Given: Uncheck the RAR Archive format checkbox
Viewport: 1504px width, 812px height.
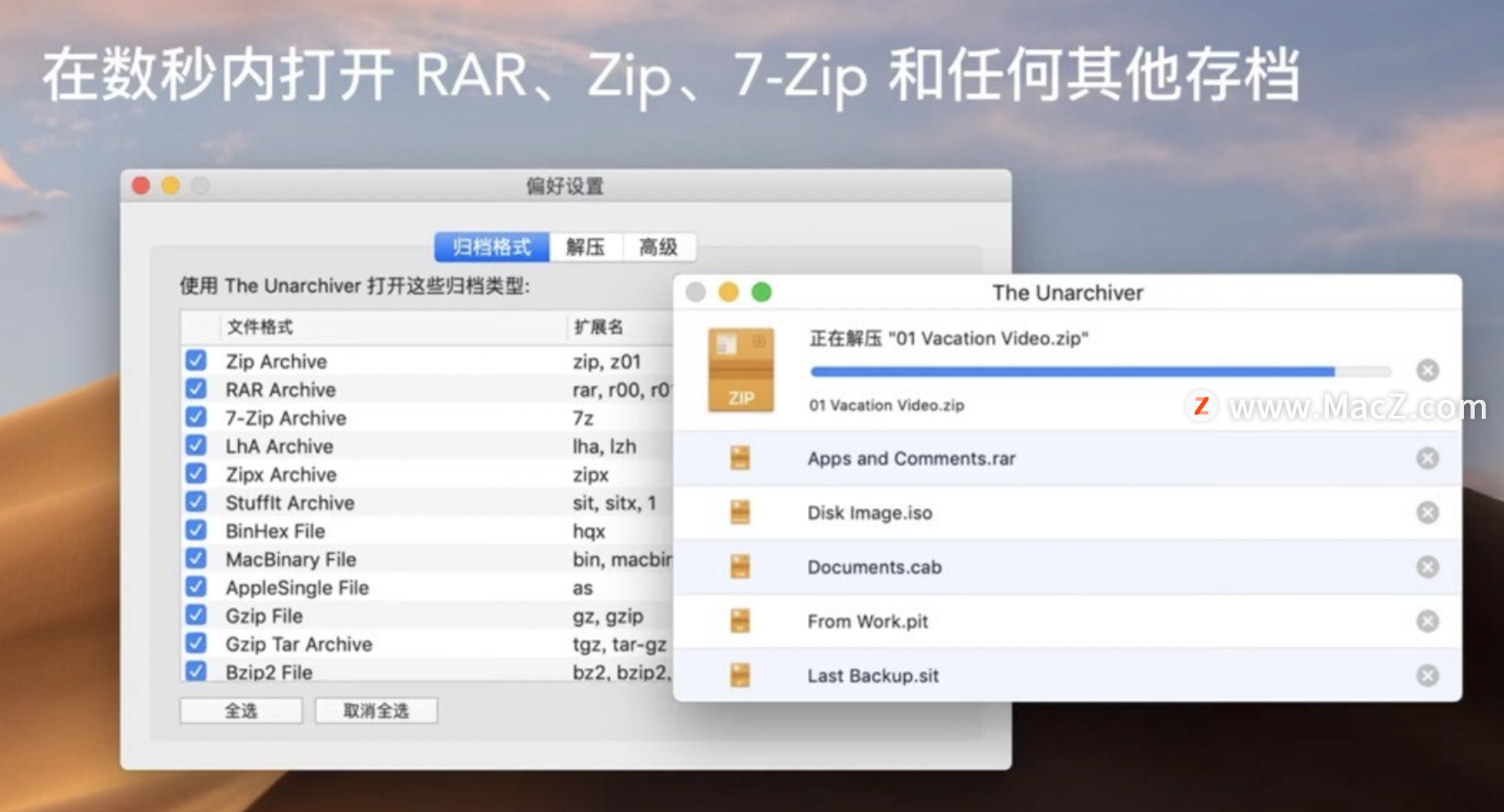Looking at the screenshot, I should [196, 389].
